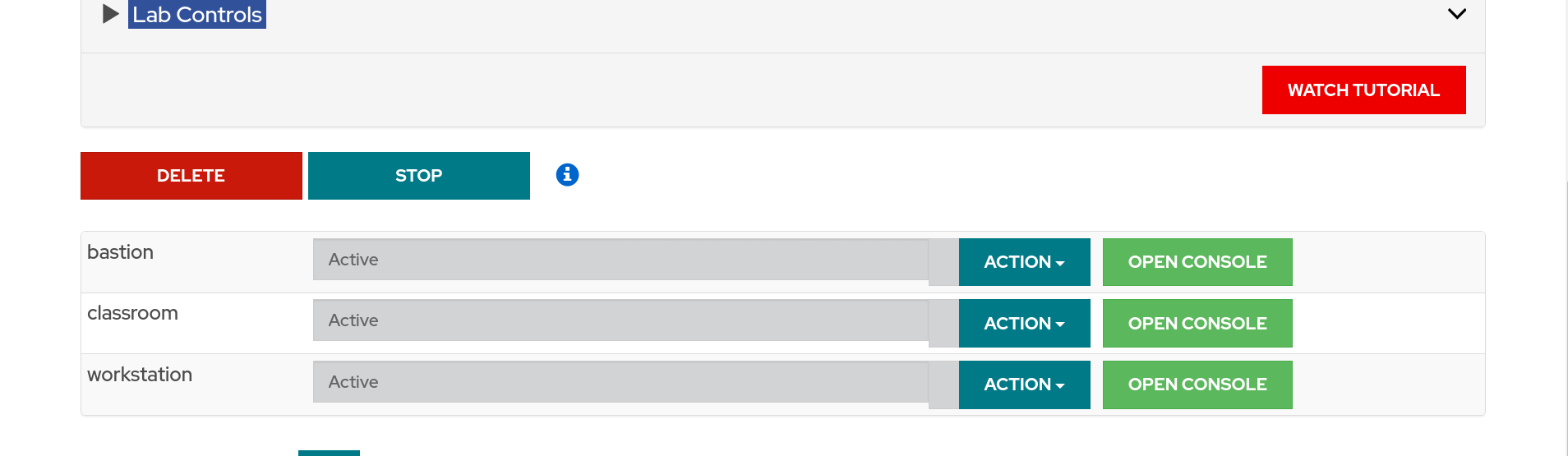Open console for workstation

[x=1197, y=385]
